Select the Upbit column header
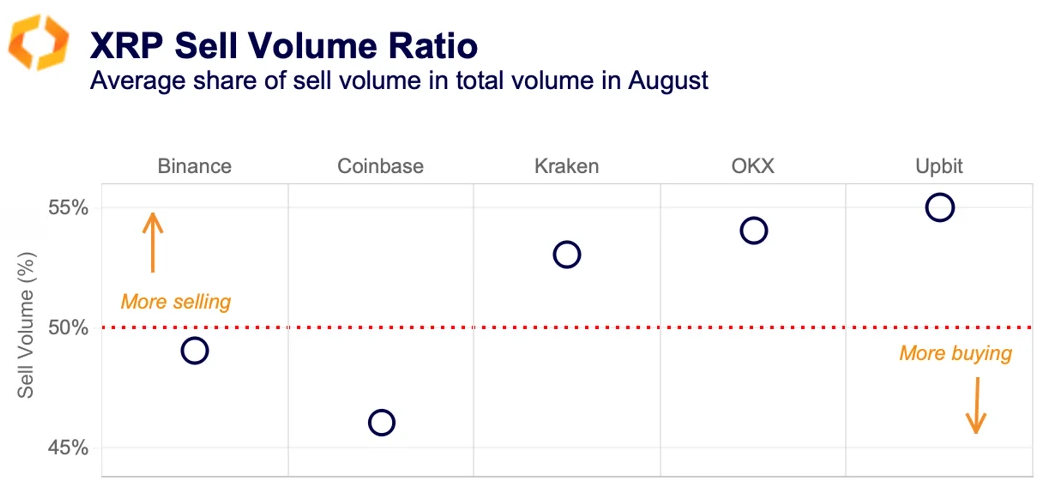This screenshot has height=484, width=1040. tap(939, 166)
